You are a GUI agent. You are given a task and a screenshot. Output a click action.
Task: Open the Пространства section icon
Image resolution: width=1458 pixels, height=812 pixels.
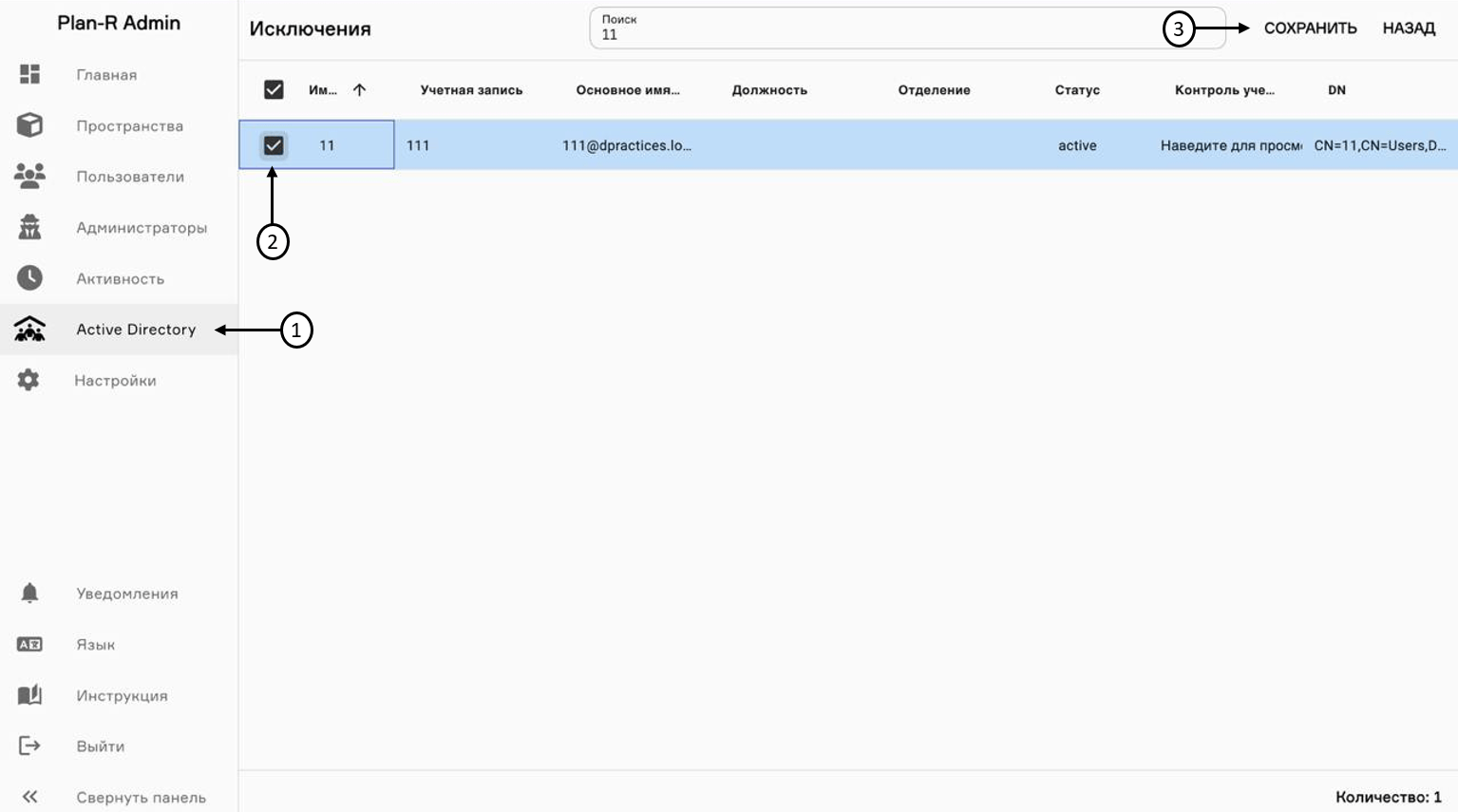tap(29, 125)
